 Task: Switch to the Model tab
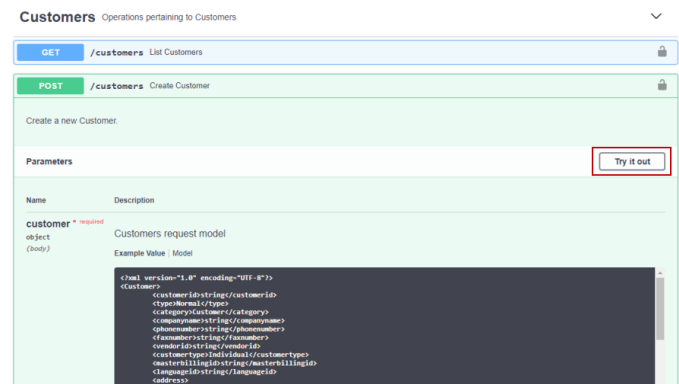182,253
